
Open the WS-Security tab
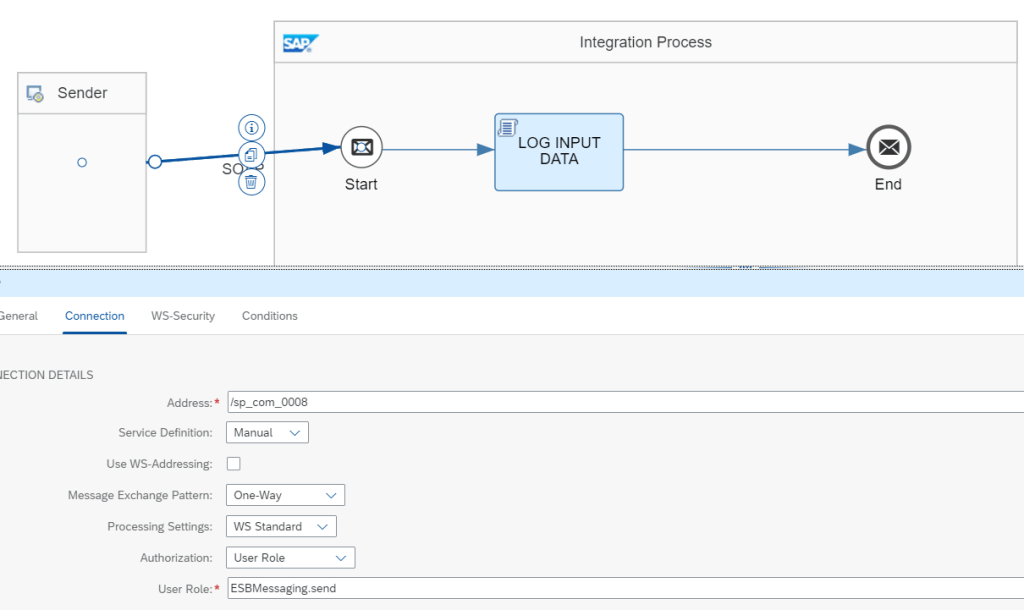(x=183, y=316)
